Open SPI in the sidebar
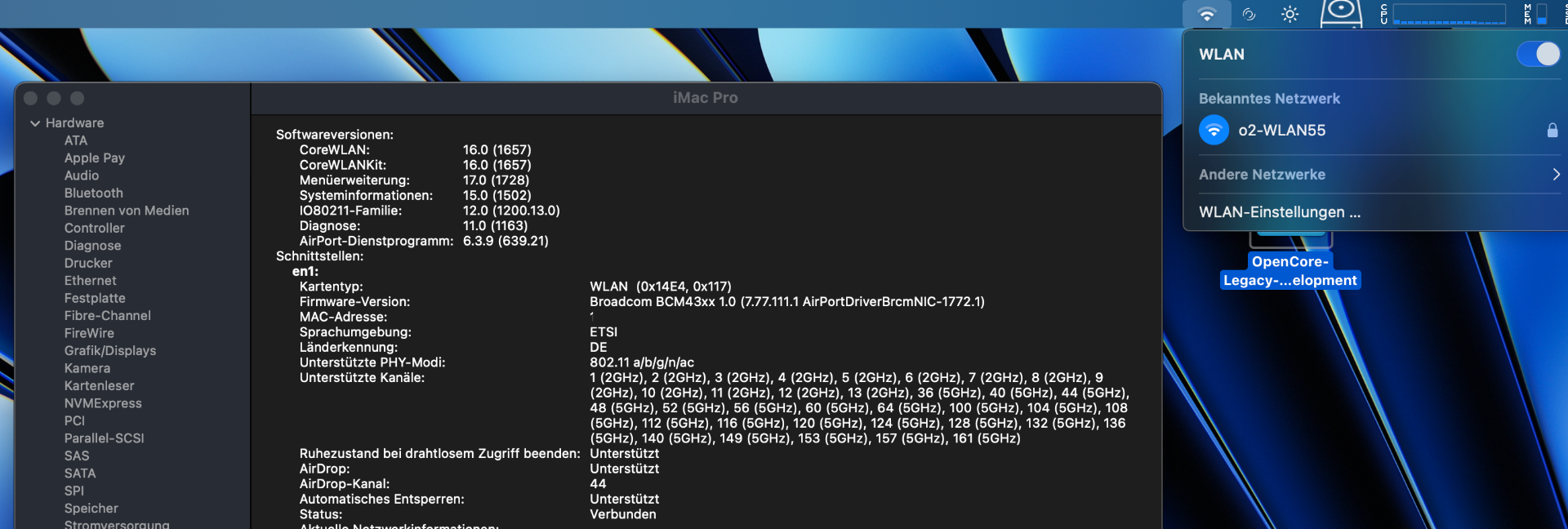This screenshot has width=1568, height=529. tap(74, 491)
